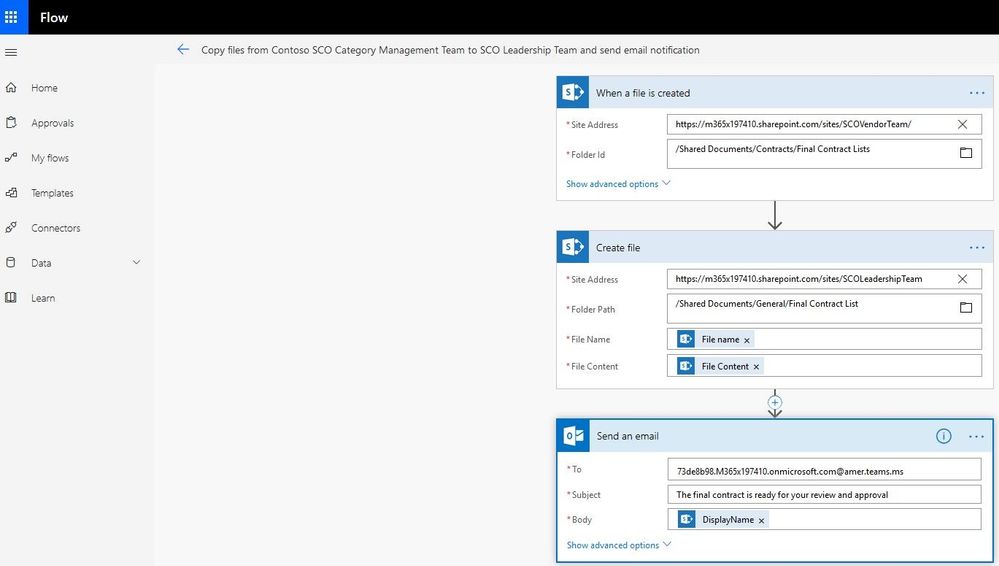
Task: Click the Learn book icon
Action: pyautogui.click(x=11, y=298)
